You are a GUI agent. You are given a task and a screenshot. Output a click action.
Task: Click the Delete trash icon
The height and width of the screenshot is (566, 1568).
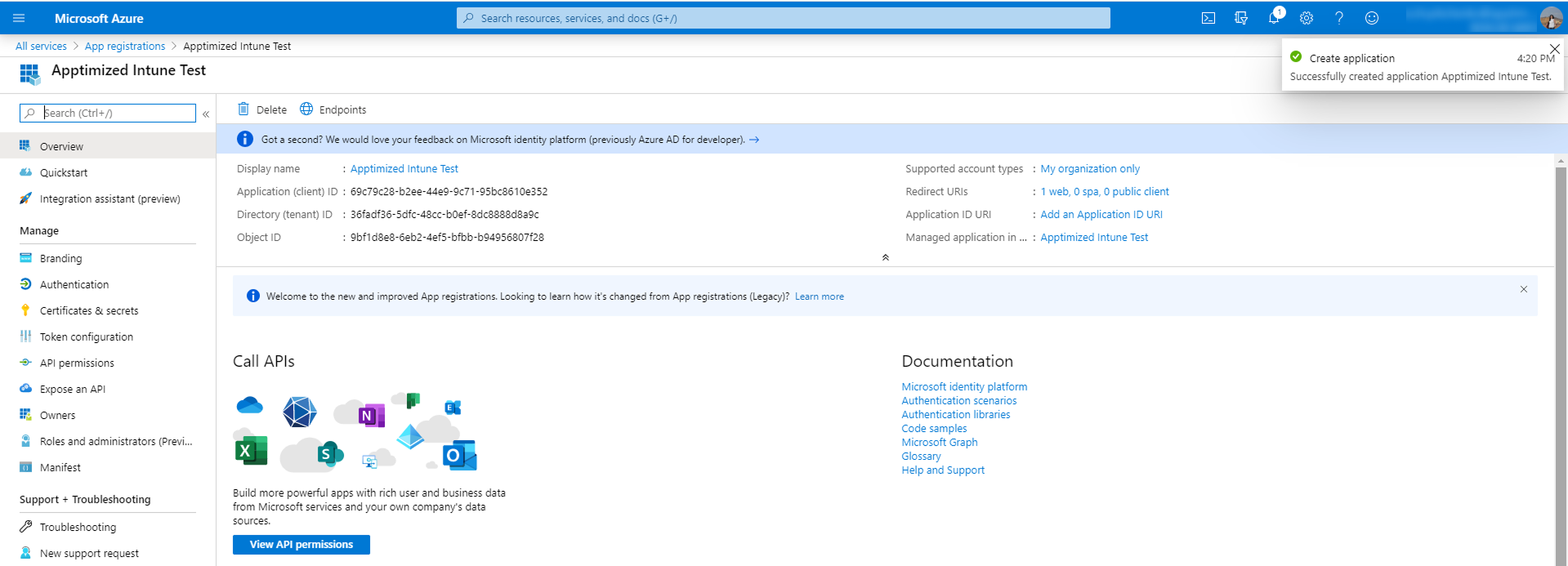[x=243, y=109]
